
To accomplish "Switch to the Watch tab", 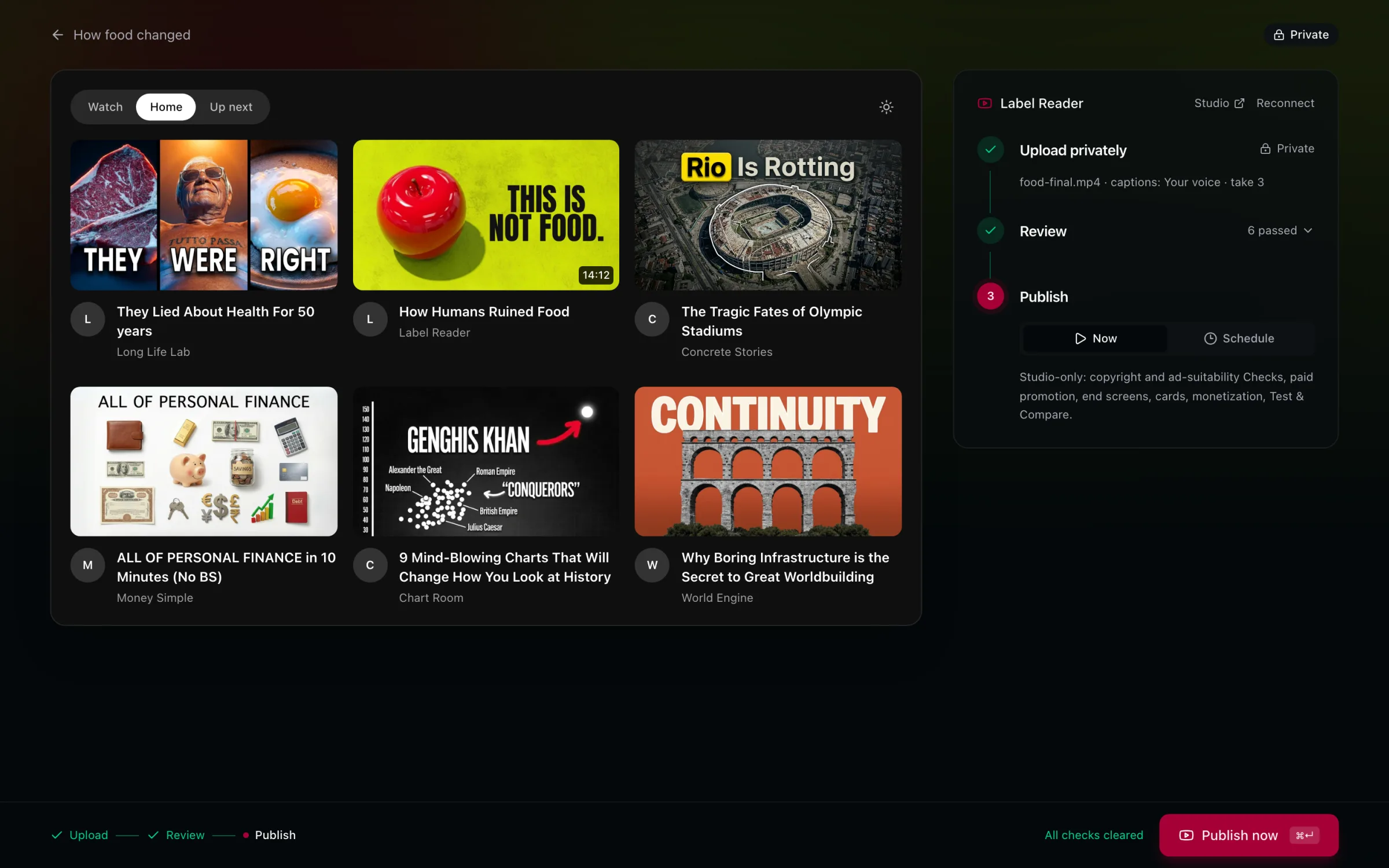I will [x=105, y=107].
